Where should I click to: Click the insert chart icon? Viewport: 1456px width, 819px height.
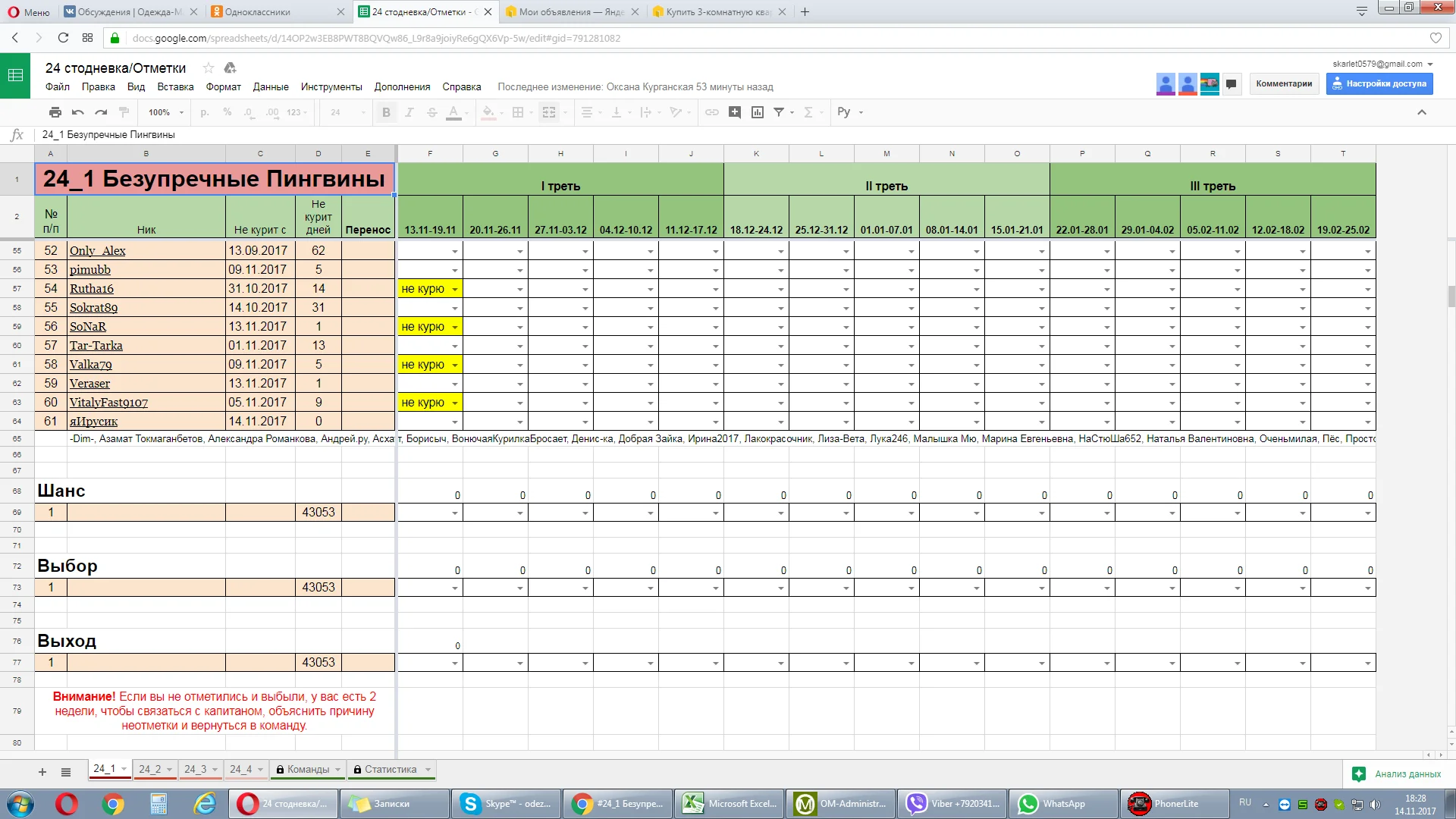(x=757, y=112)
